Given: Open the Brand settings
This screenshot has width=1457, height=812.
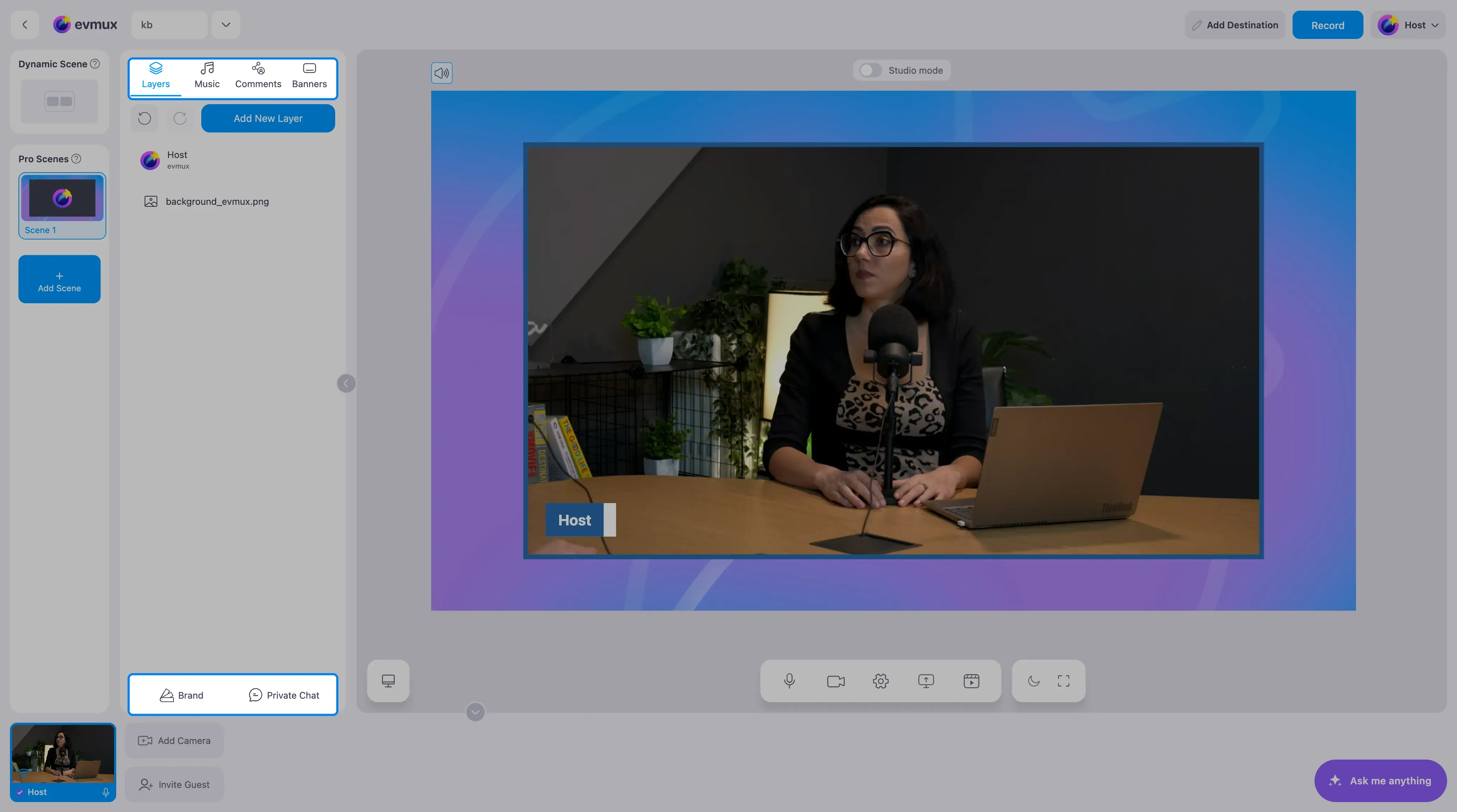Looking at the screenshot, I should [181, 695].
